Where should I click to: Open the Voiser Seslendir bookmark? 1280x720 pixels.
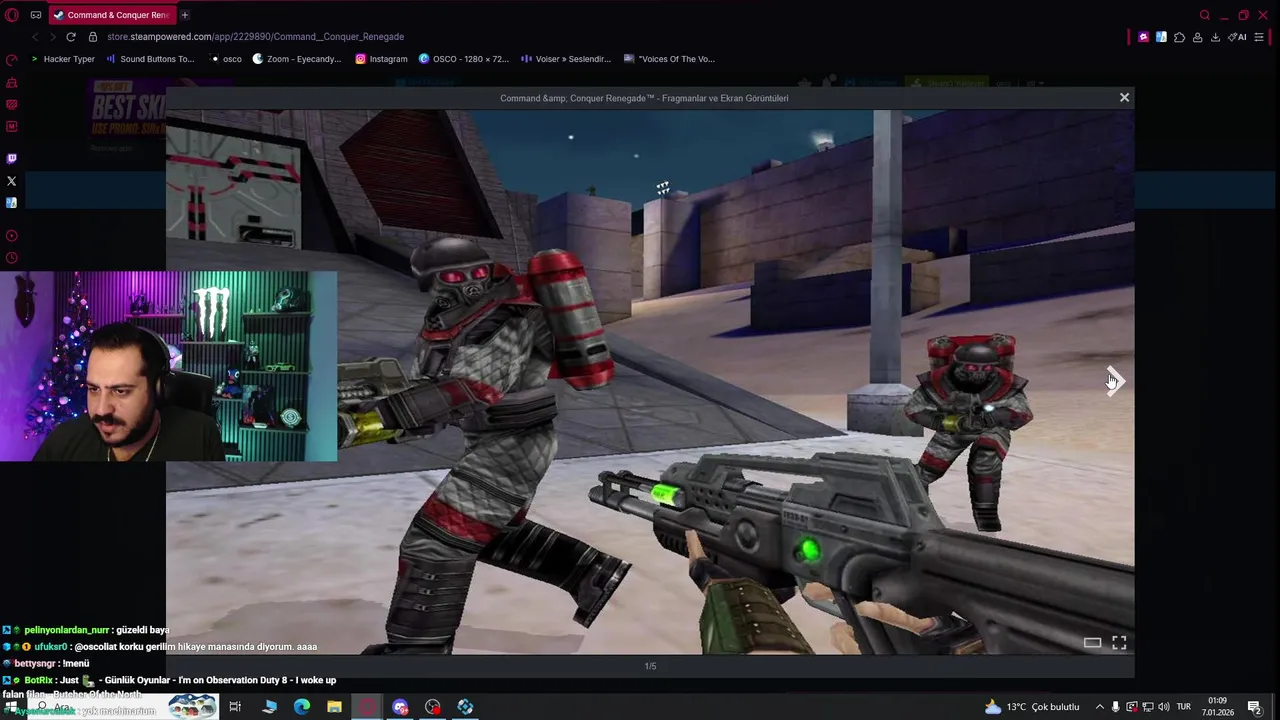click(566, 59)
